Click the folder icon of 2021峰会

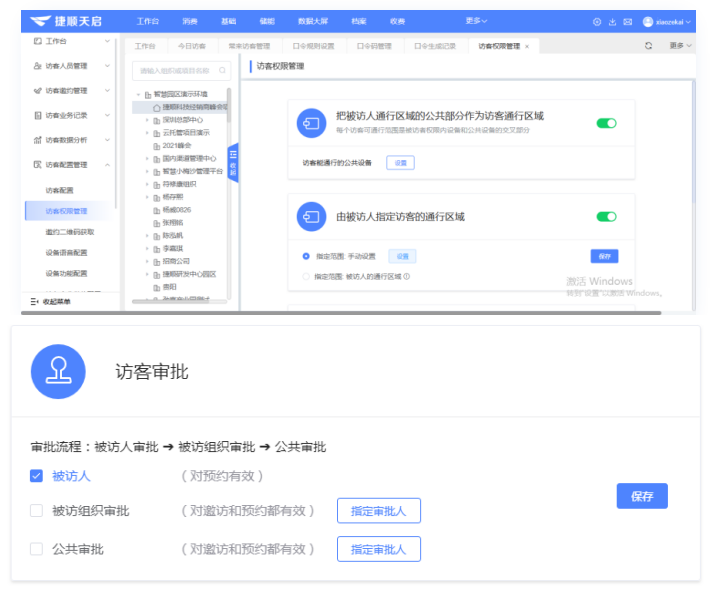tap(157, 146)
